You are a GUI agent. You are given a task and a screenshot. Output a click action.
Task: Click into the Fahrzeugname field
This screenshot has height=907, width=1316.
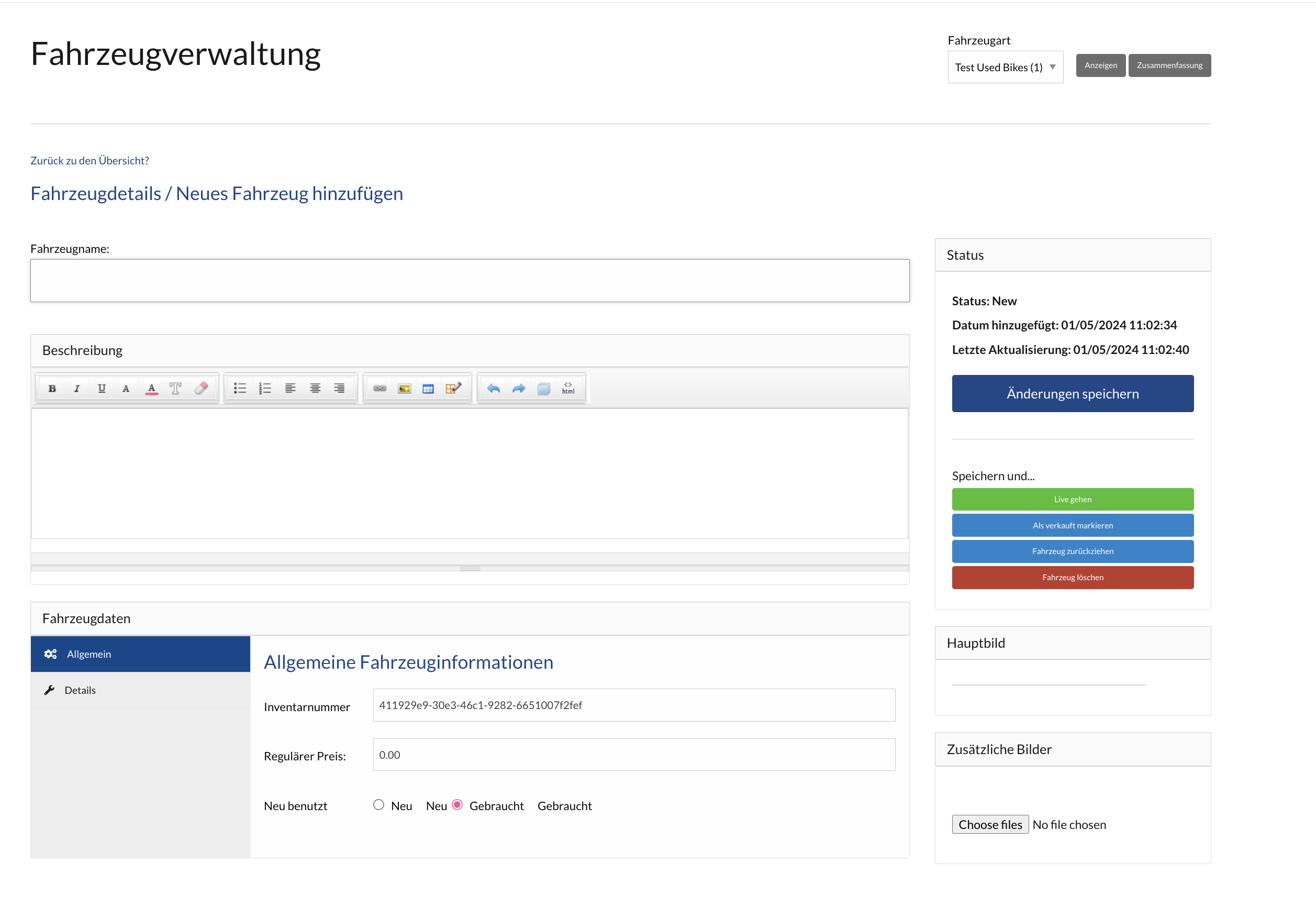click(x=470, y=281)
